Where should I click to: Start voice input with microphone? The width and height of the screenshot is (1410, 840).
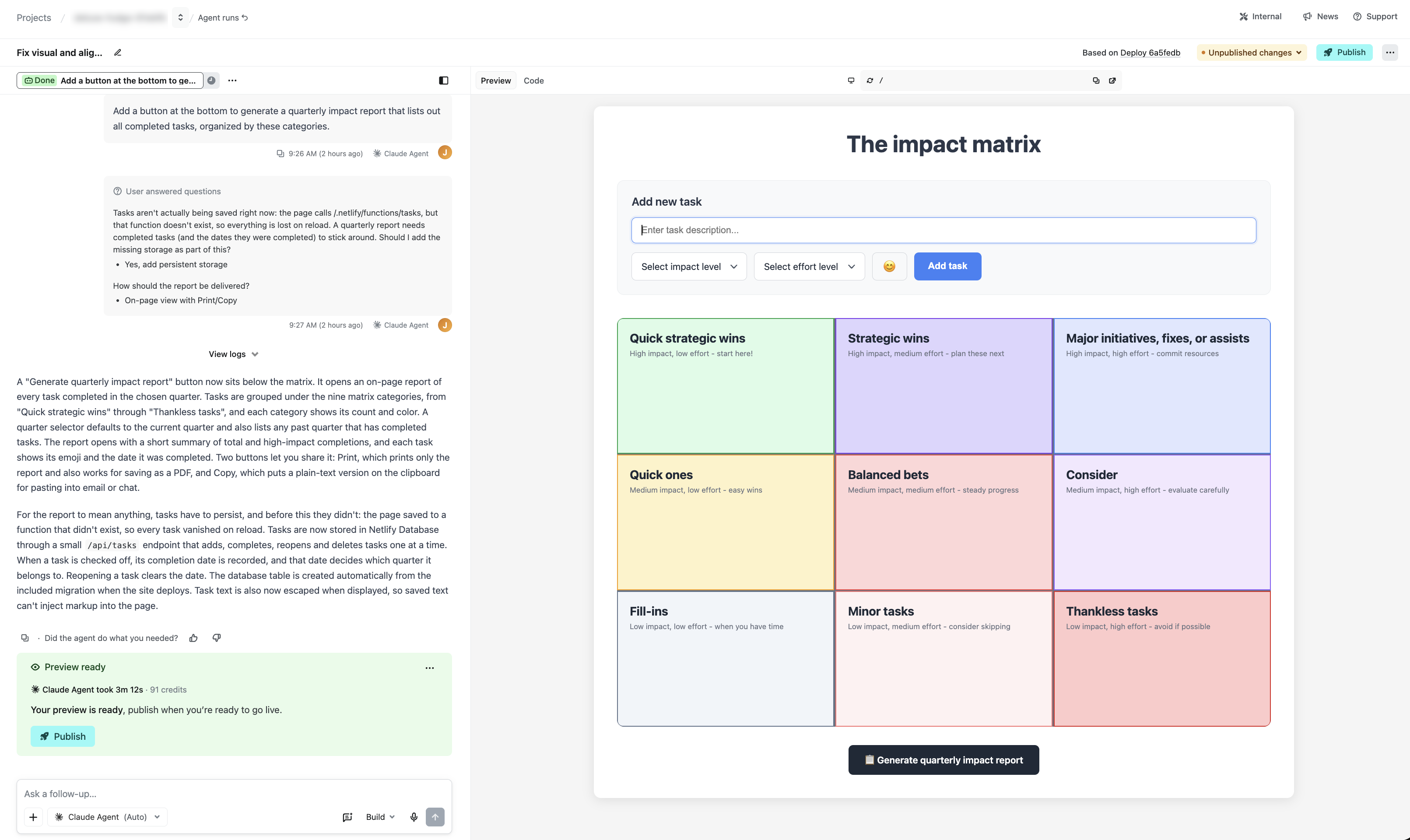tap(414, 817)
